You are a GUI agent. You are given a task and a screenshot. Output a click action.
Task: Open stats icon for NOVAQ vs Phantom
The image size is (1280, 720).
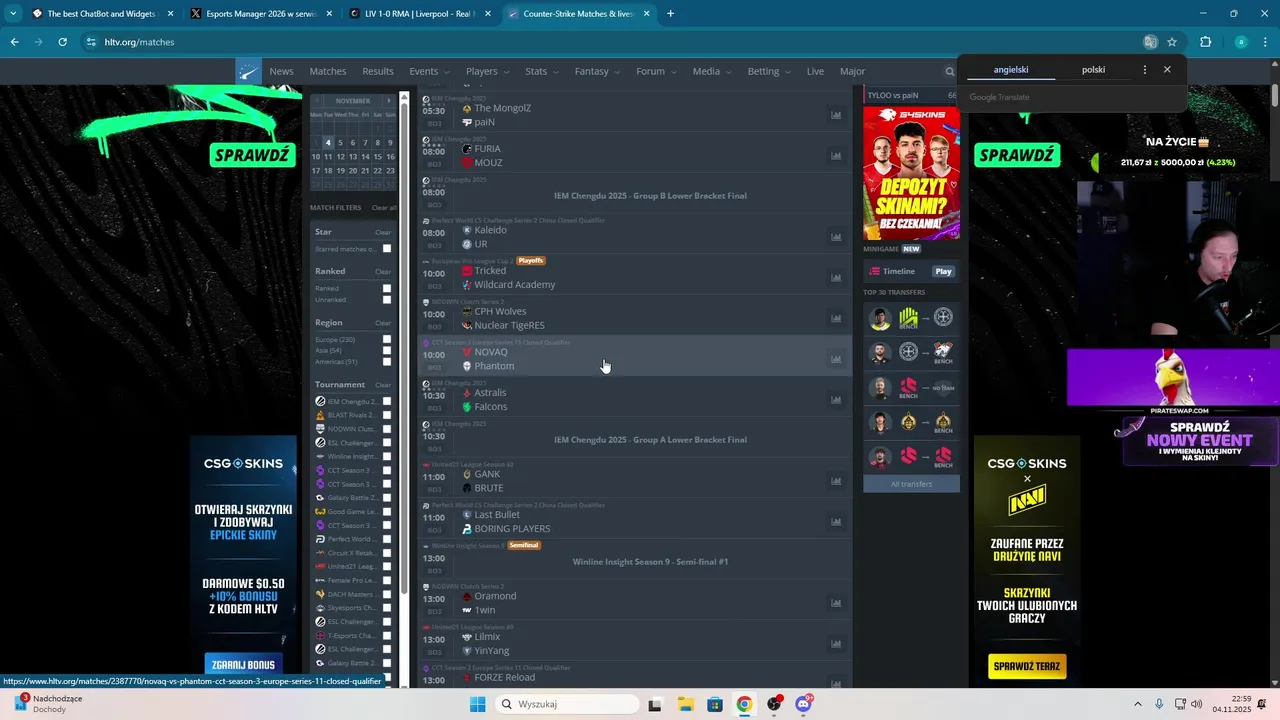(x=836, y=359)
